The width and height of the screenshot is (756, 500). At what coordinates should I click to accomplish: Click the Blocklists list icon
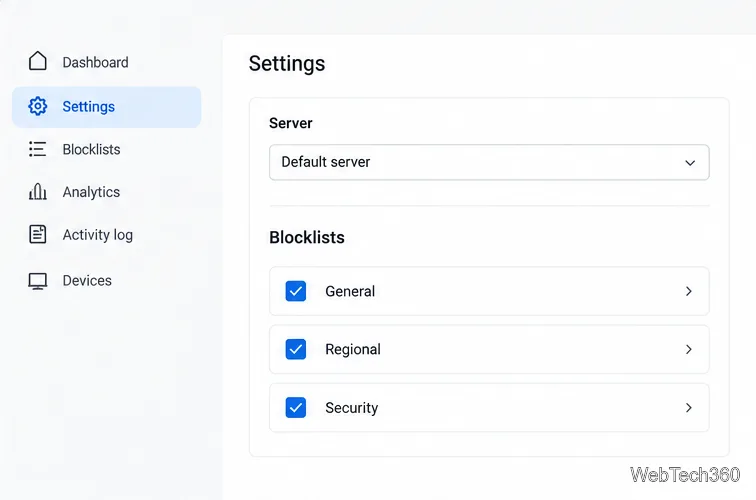pos(38,149)
